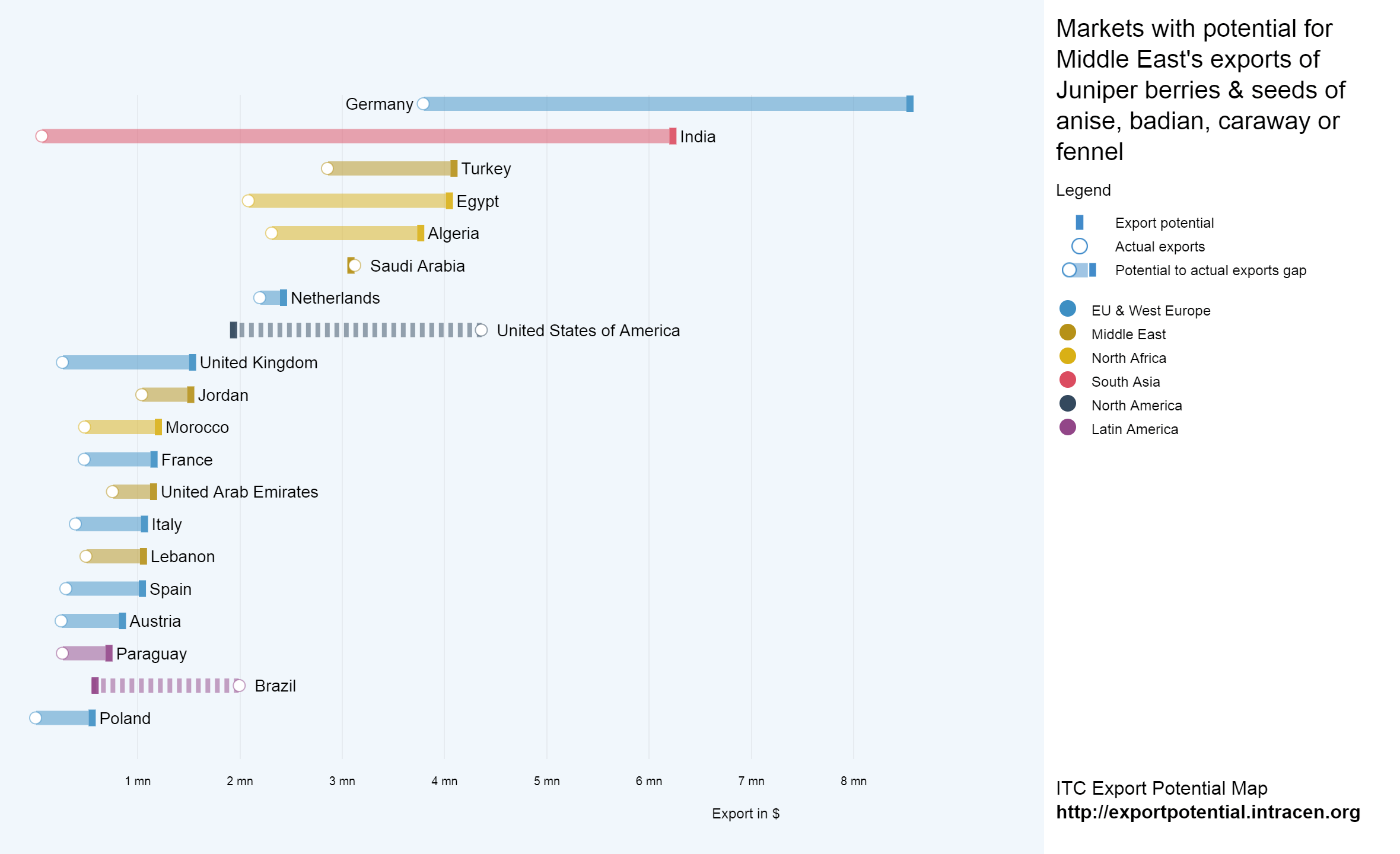
Task: Click the United Kingdom bar label
Action: (258, 363)
